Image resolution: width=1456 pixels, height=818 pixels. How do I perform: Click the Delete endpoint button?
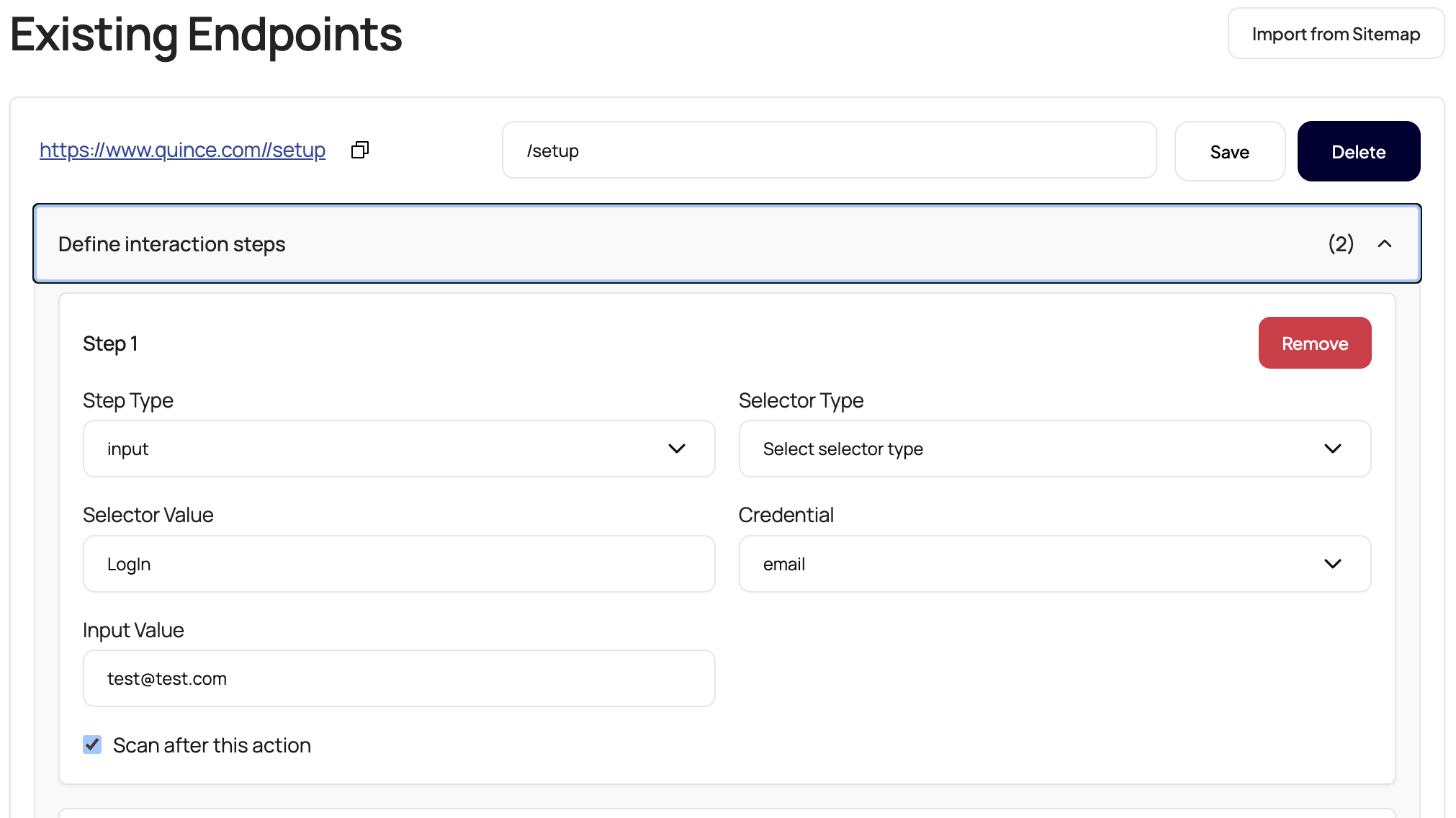1358,152
